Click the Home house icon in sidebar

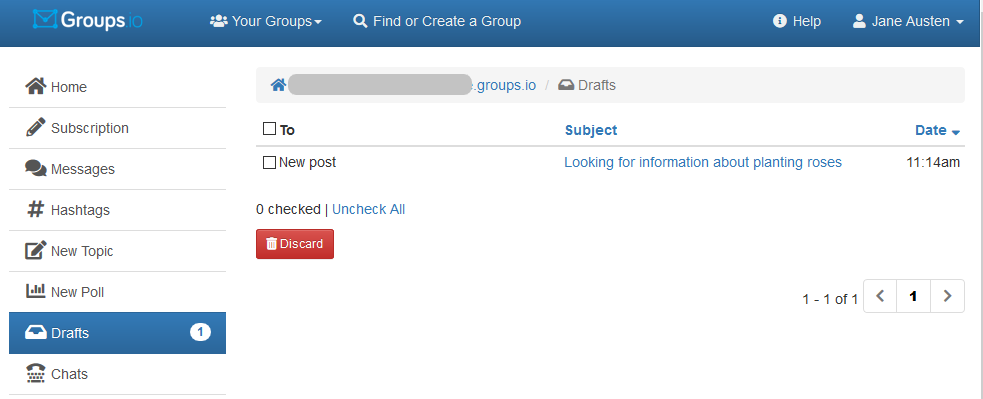pyautogui.click(x=35, y=86)
